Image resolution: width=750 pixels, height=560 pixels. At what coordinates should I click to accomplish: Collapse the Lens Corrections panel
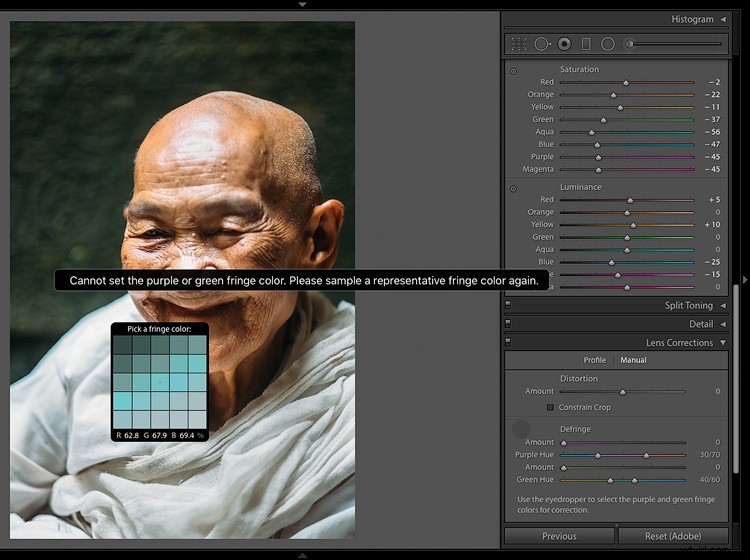pos(723,342)
